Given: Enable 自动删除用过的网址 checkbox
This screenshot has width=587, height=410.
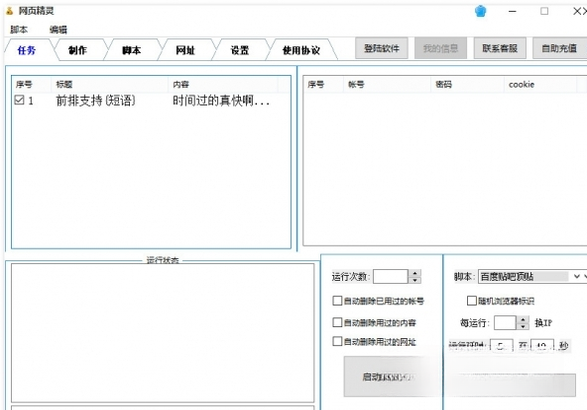Looking at the screenshot, I should [337, 341].
